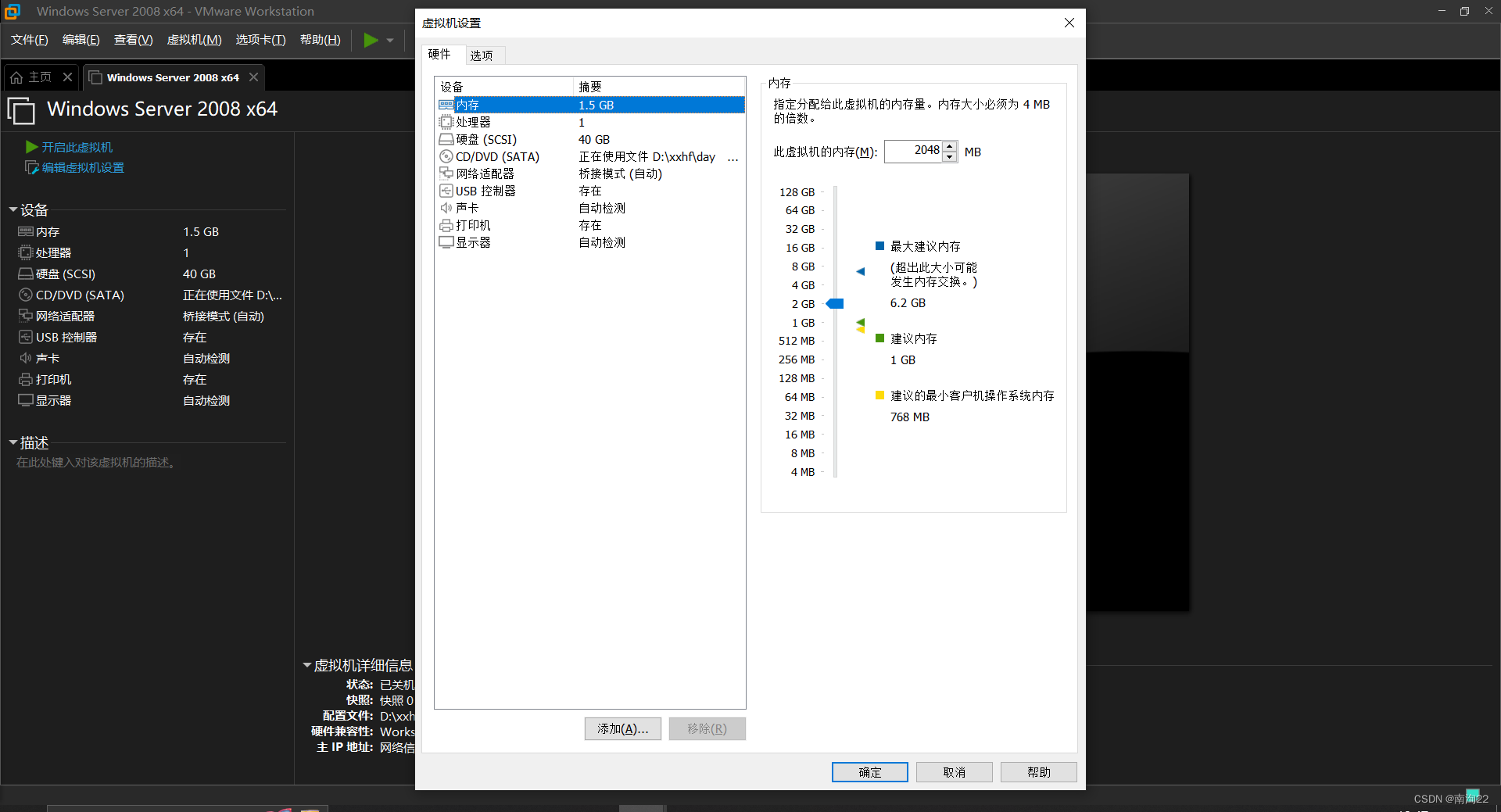Close the 主页 tab
1501x812 pixels.
(67, 77)
